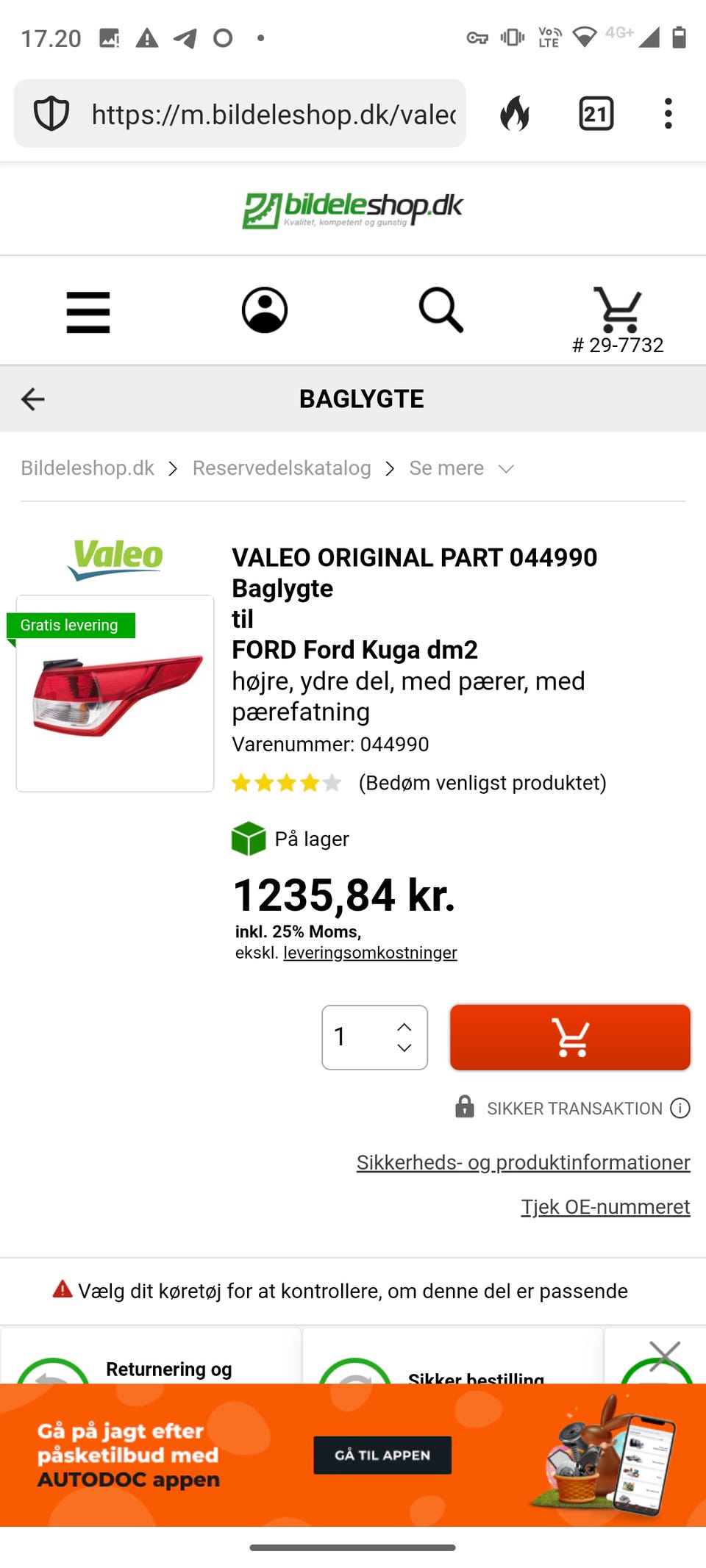706x1568 pixels.
Task: Go back using the BAGLYGTE arrow
Action: 33,399
